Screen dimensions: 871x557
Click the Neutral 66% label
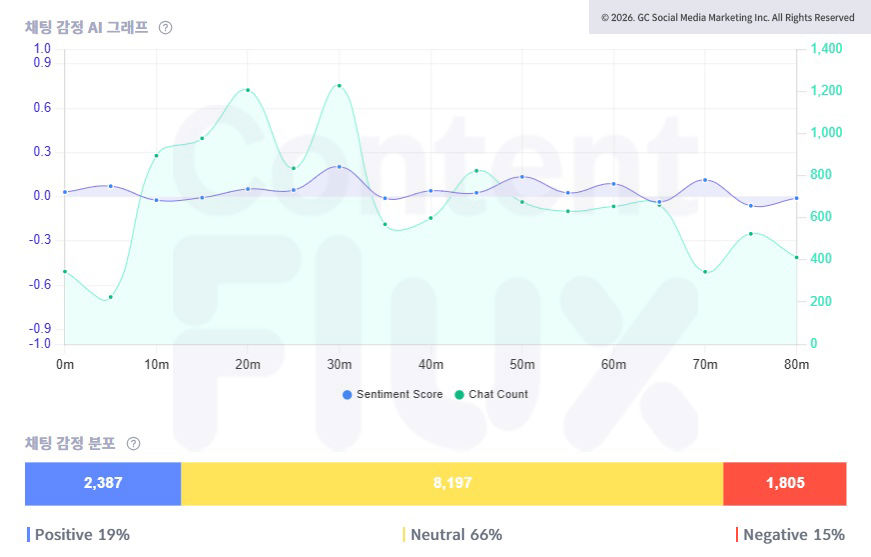pyautogui.click(x=456, y=535)
